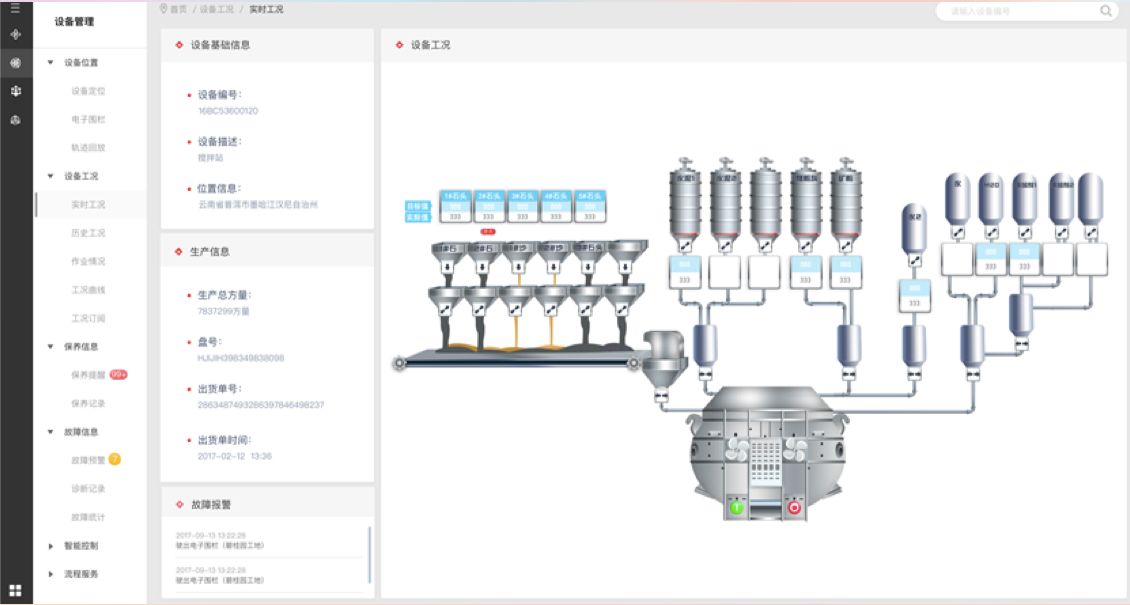This screenshot has width=1130, height=605.
Task: Click the green start button on the mixer
Action: click(x=737, y=507)
